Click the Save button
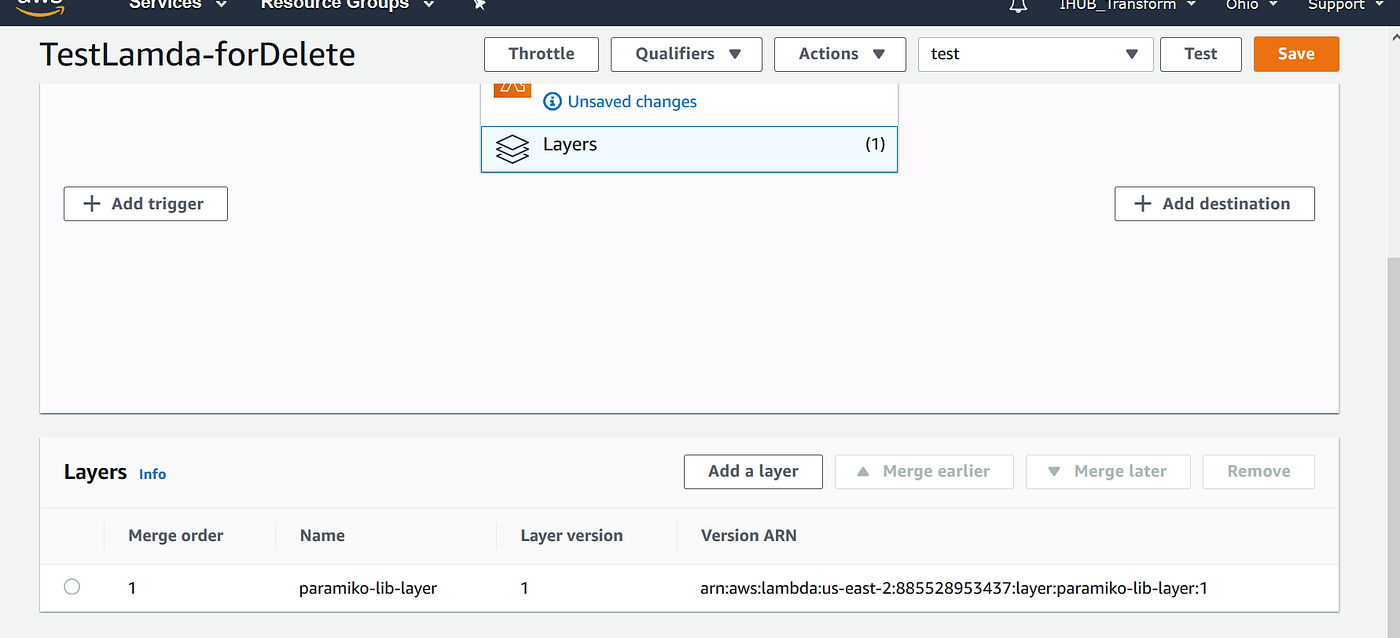Viewport: 1400px width, 638px height. [x=1295, y=54]
